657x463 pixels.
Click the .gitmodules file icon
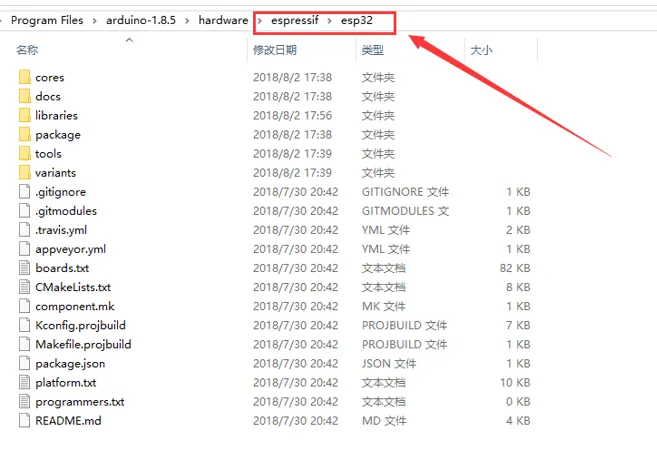(x=25, y=211)
